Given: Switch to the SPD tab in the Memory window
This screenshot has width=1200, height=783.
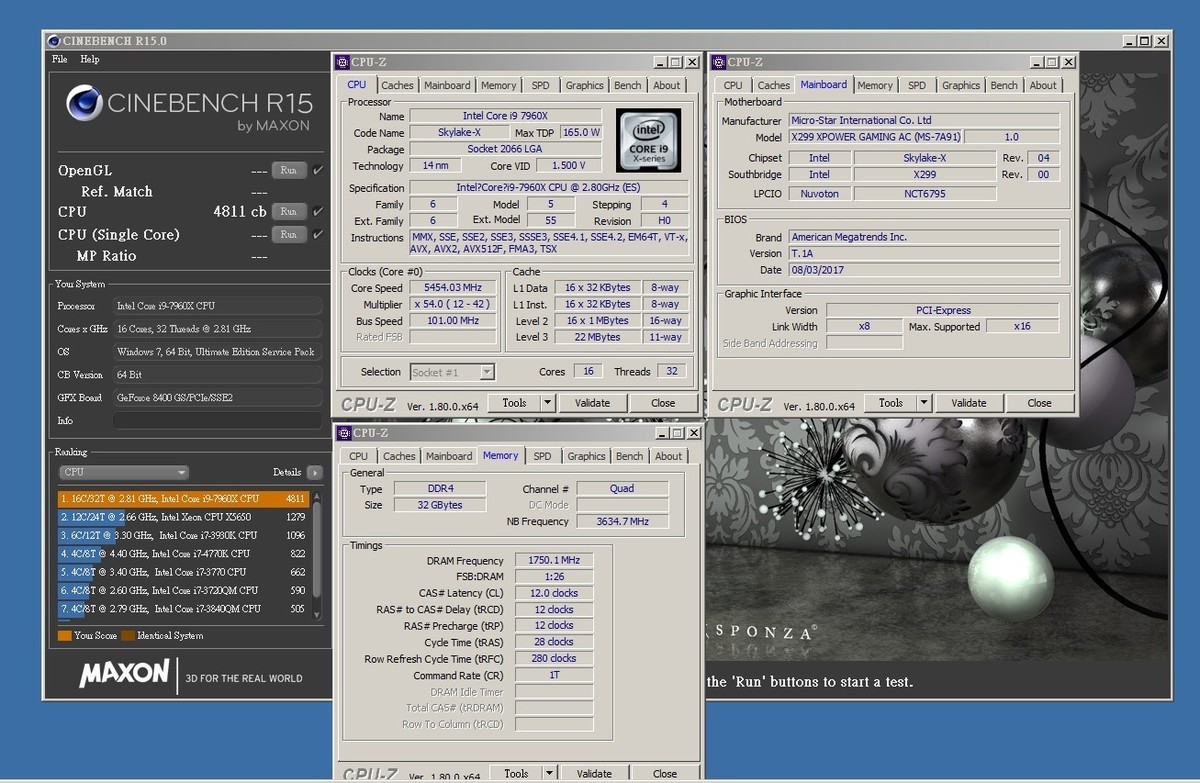Looking at the screenshot, I should coord(543,455).
